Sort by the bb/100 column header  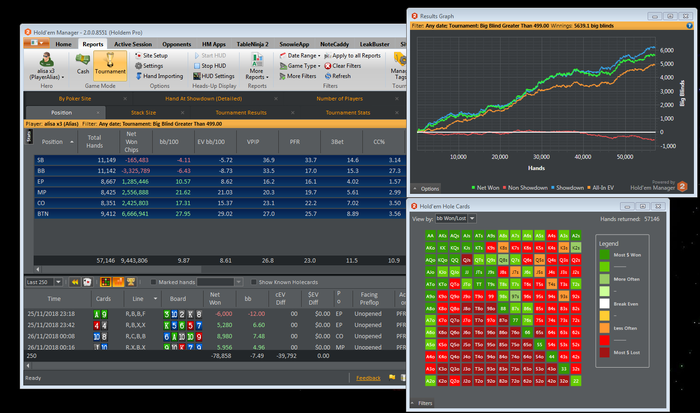169,142
